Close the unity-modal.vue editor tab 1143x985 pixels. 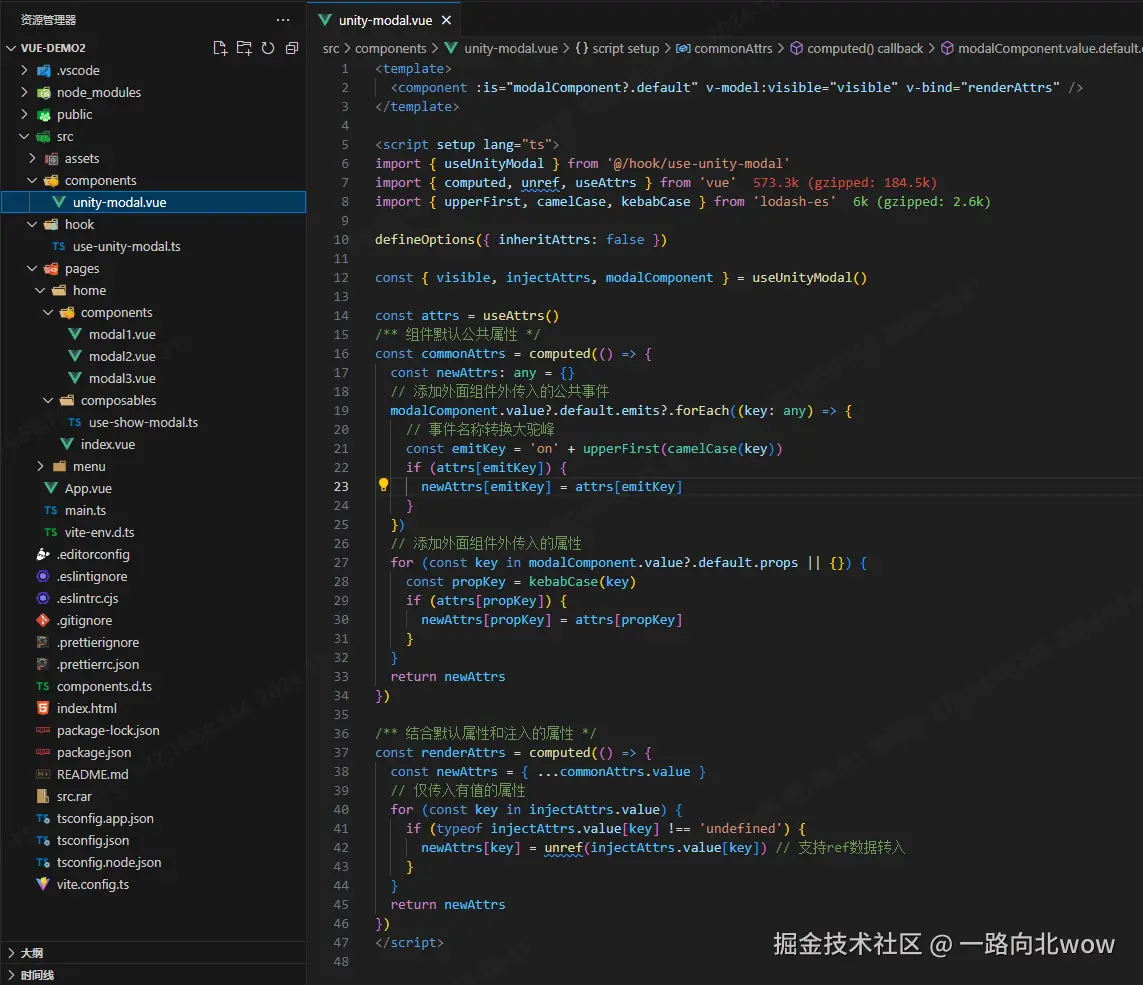click(446, 20)
